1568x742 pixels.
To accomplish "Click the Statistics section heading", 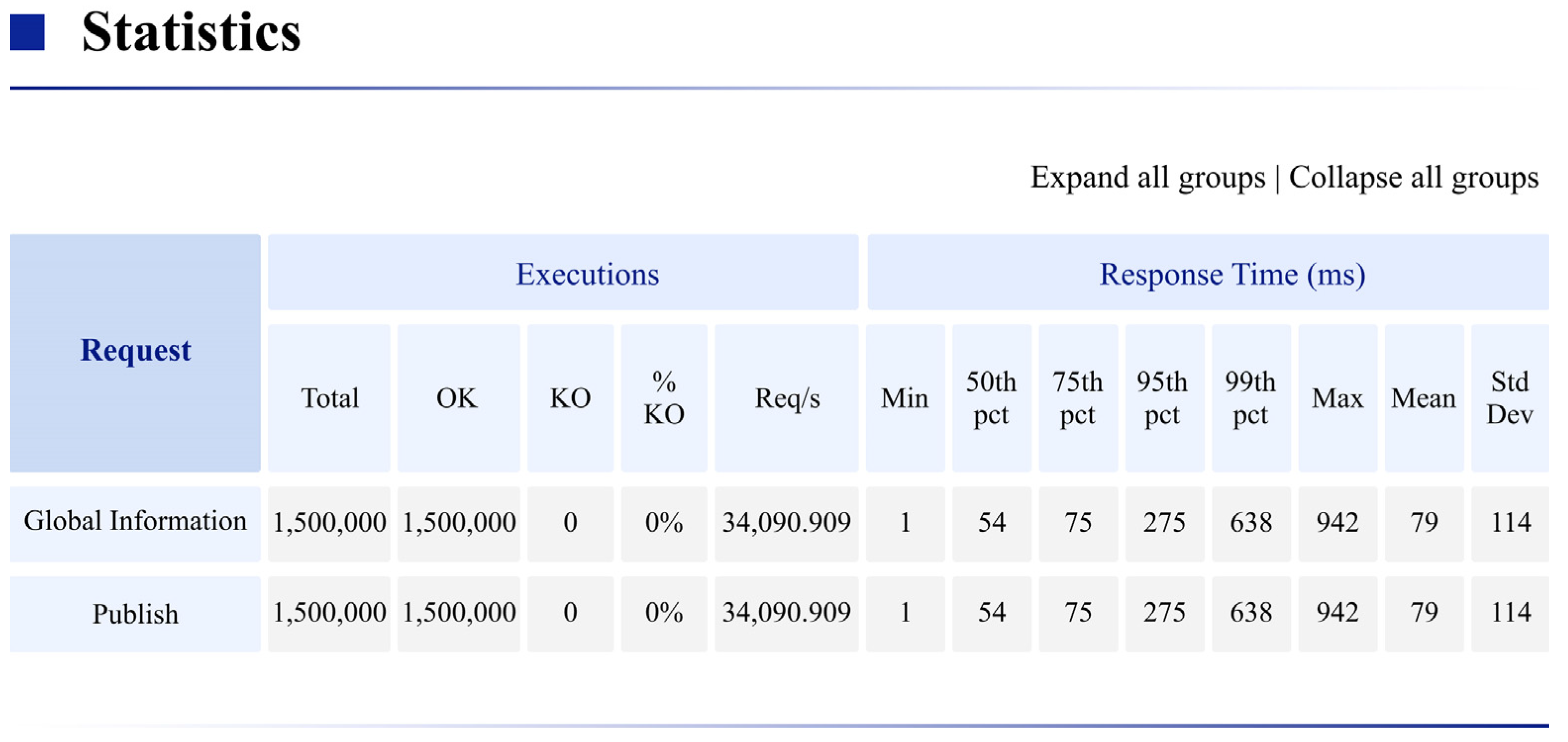I will point(191,32).
